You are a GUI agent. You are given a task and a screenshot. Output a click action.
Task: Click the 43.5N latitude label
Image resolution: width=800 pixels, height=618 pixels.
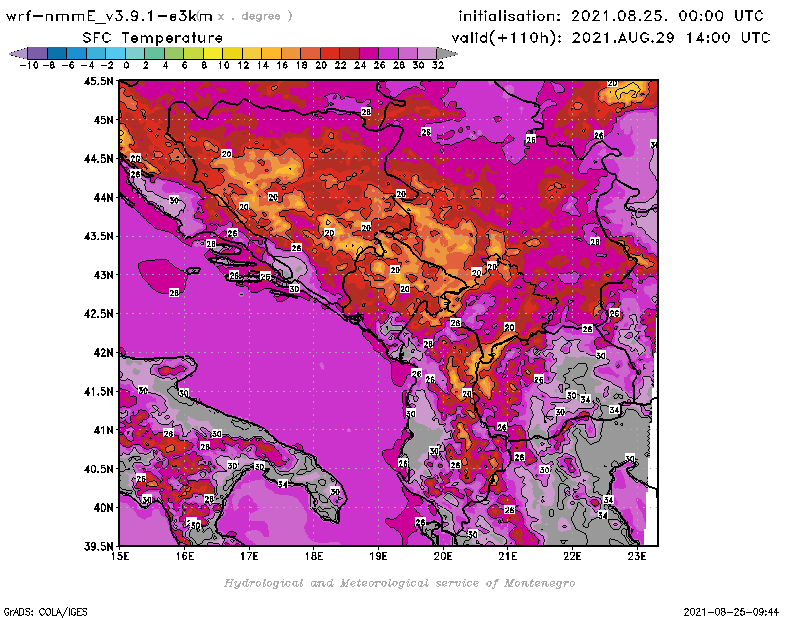coord(98,236)
